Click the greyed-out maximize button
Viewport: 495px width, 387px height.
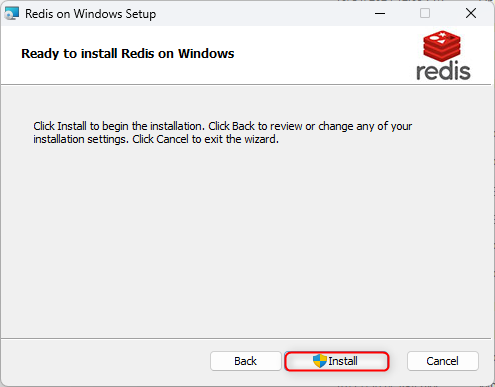tap(425, 14)
